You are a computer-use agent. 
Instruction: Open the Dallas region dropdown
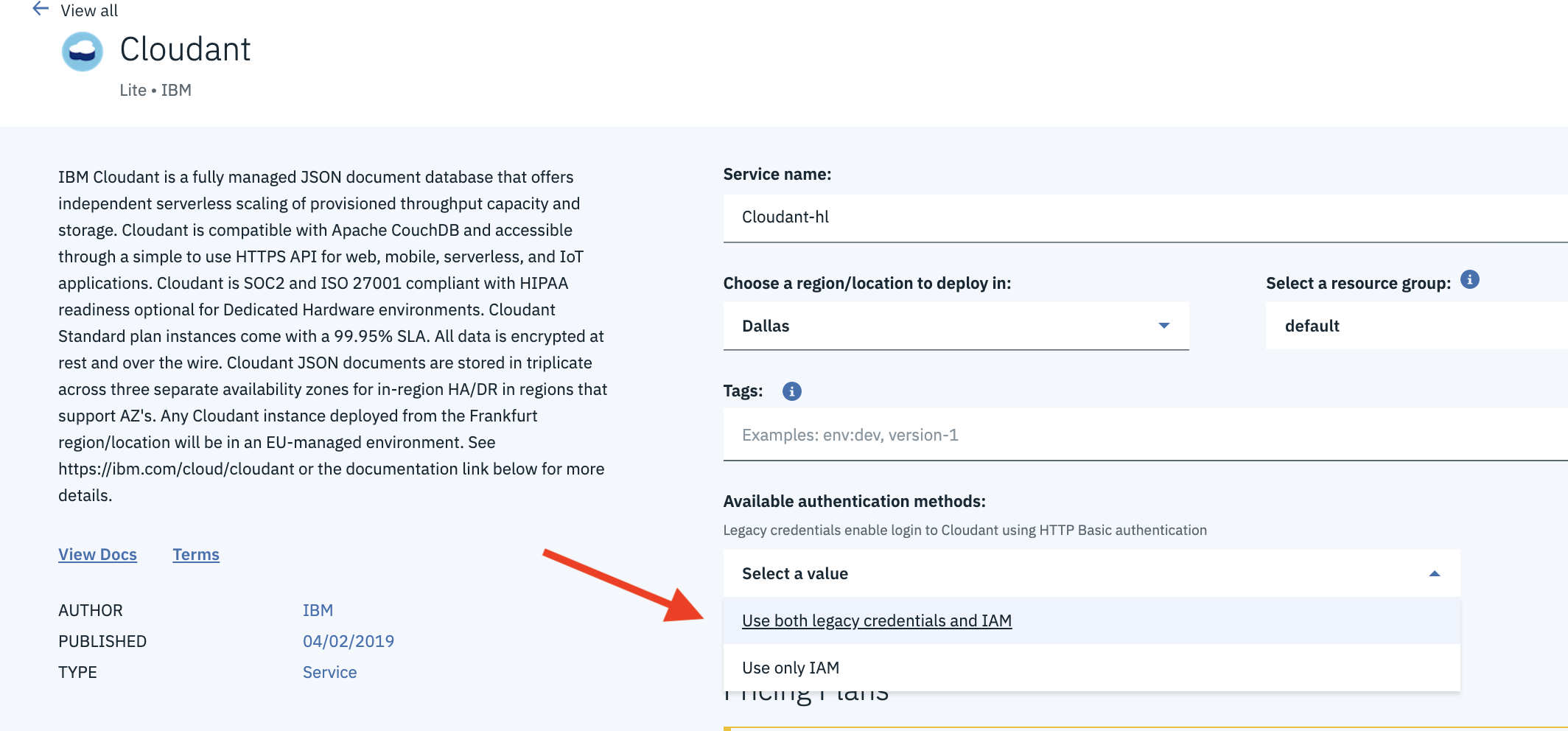click(x=956, y=326)
